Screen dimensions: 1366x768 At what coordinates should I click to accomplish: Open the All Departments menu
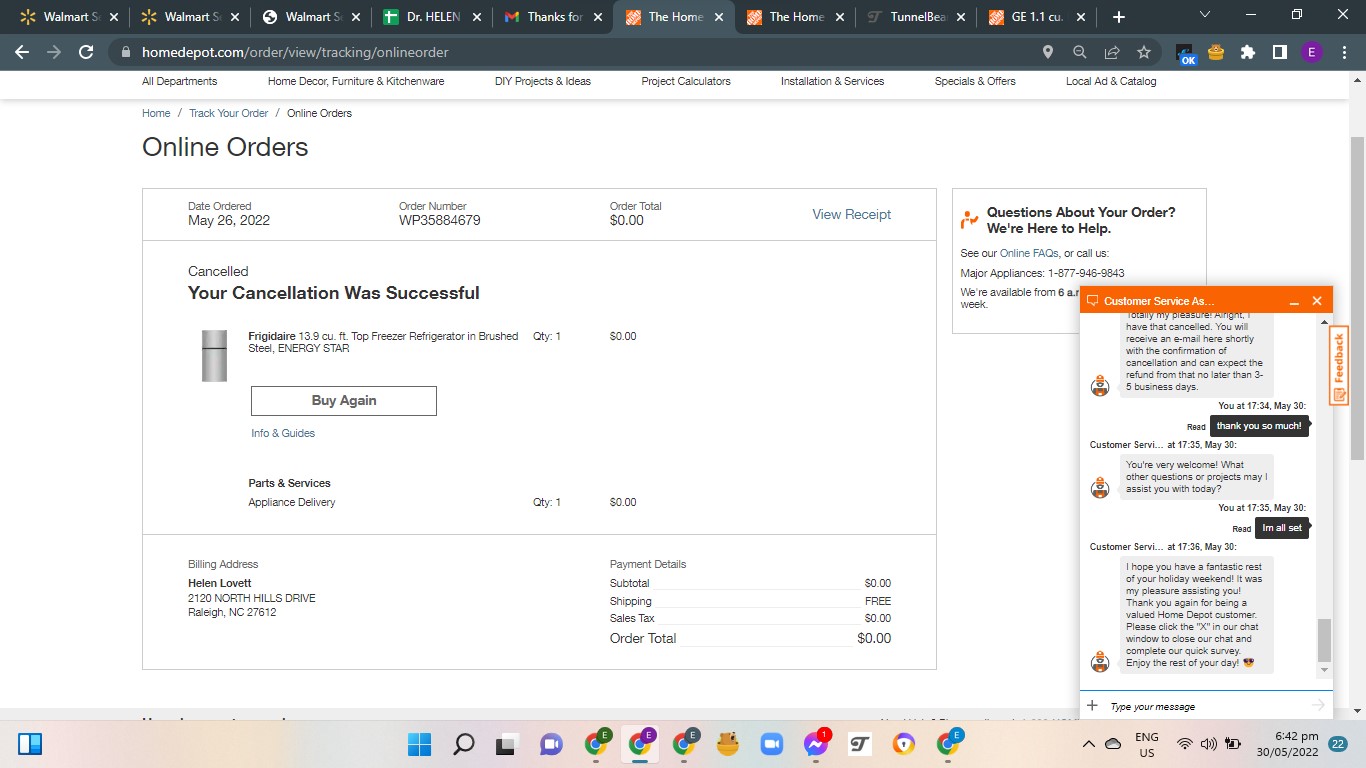(x=179, y=81)
